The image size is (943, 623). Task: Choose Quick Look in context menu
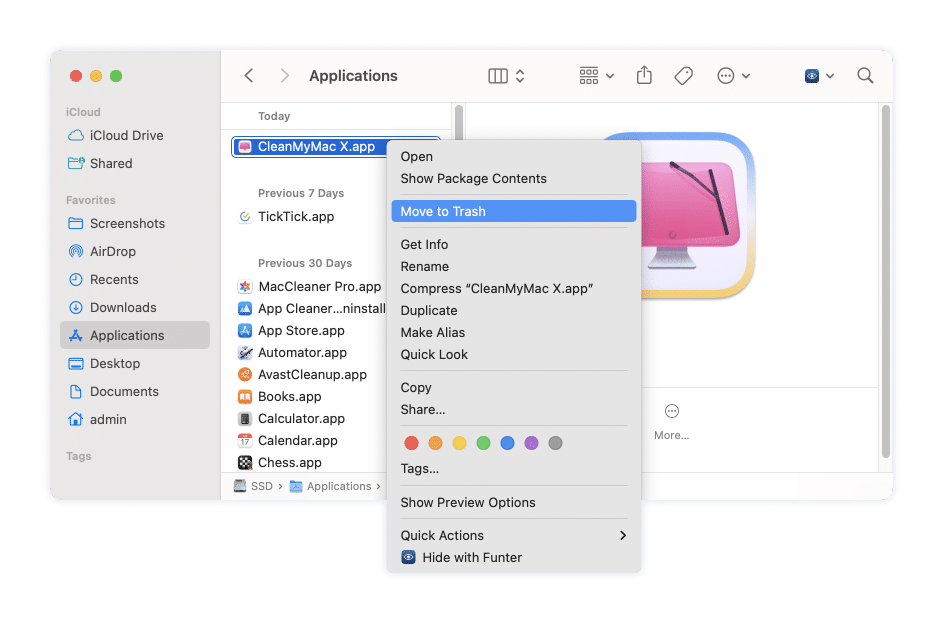tap(514, 355)
